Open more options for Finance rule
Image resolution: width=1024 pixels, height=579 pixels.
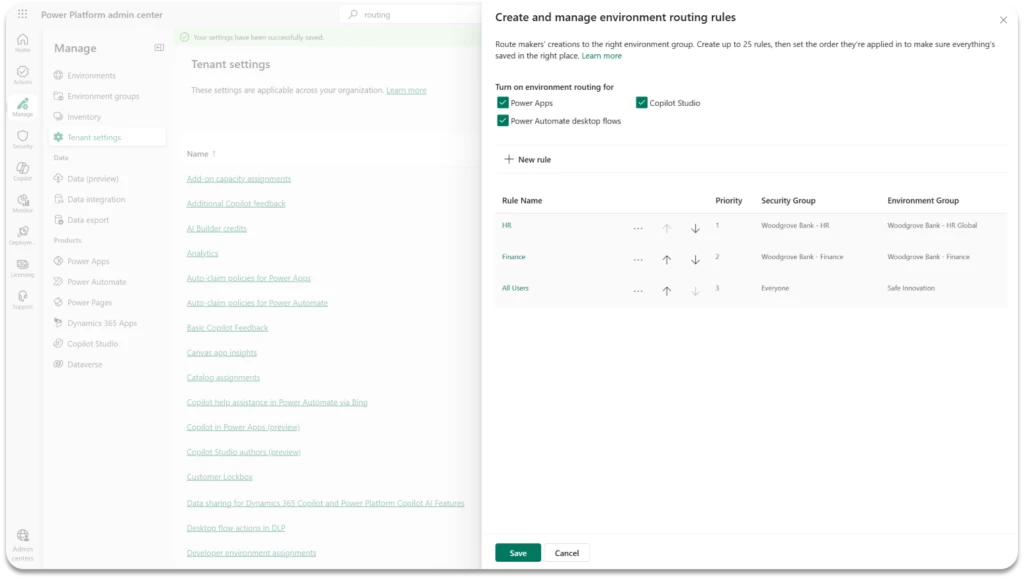click(638, 260)
